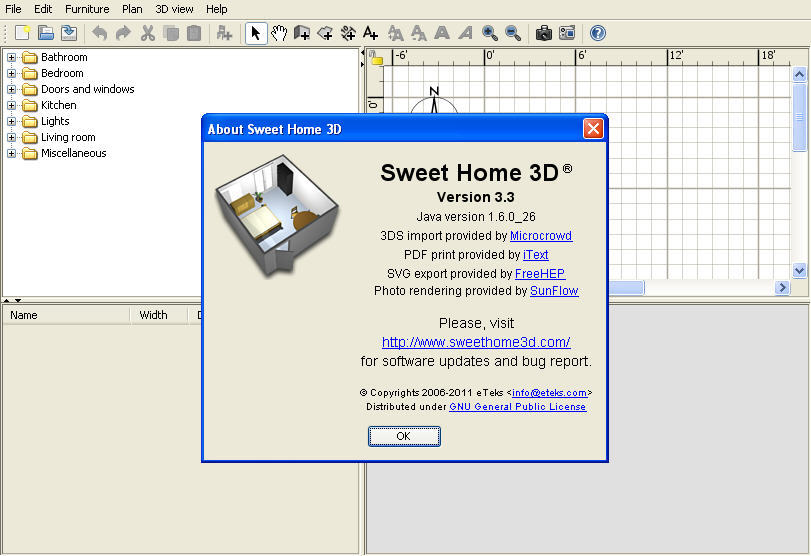Screen dimensions: 811x556
Task: Click OK in the About dialog
Action: [x=404, y=436]
